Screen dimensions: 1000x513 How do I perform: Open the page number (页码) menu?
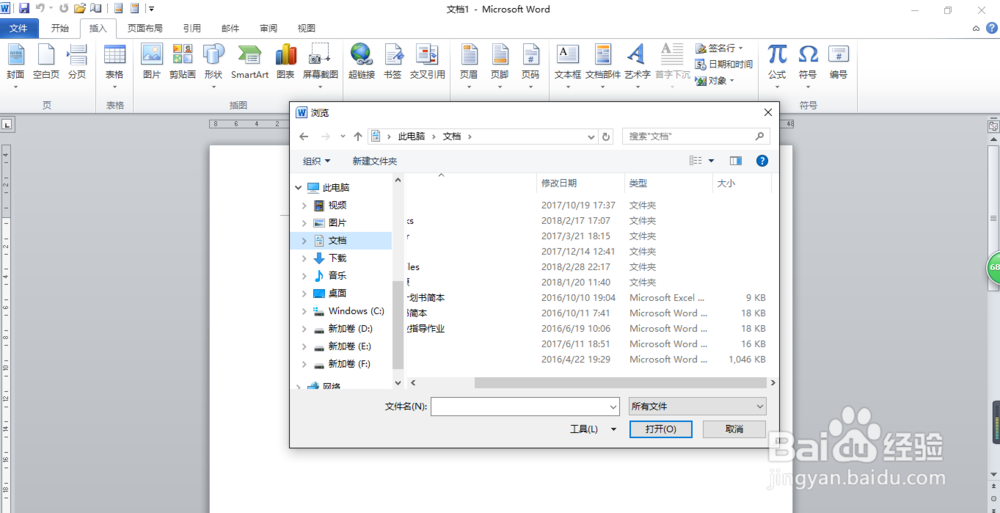pyautogui.click(x=531, y=64)
